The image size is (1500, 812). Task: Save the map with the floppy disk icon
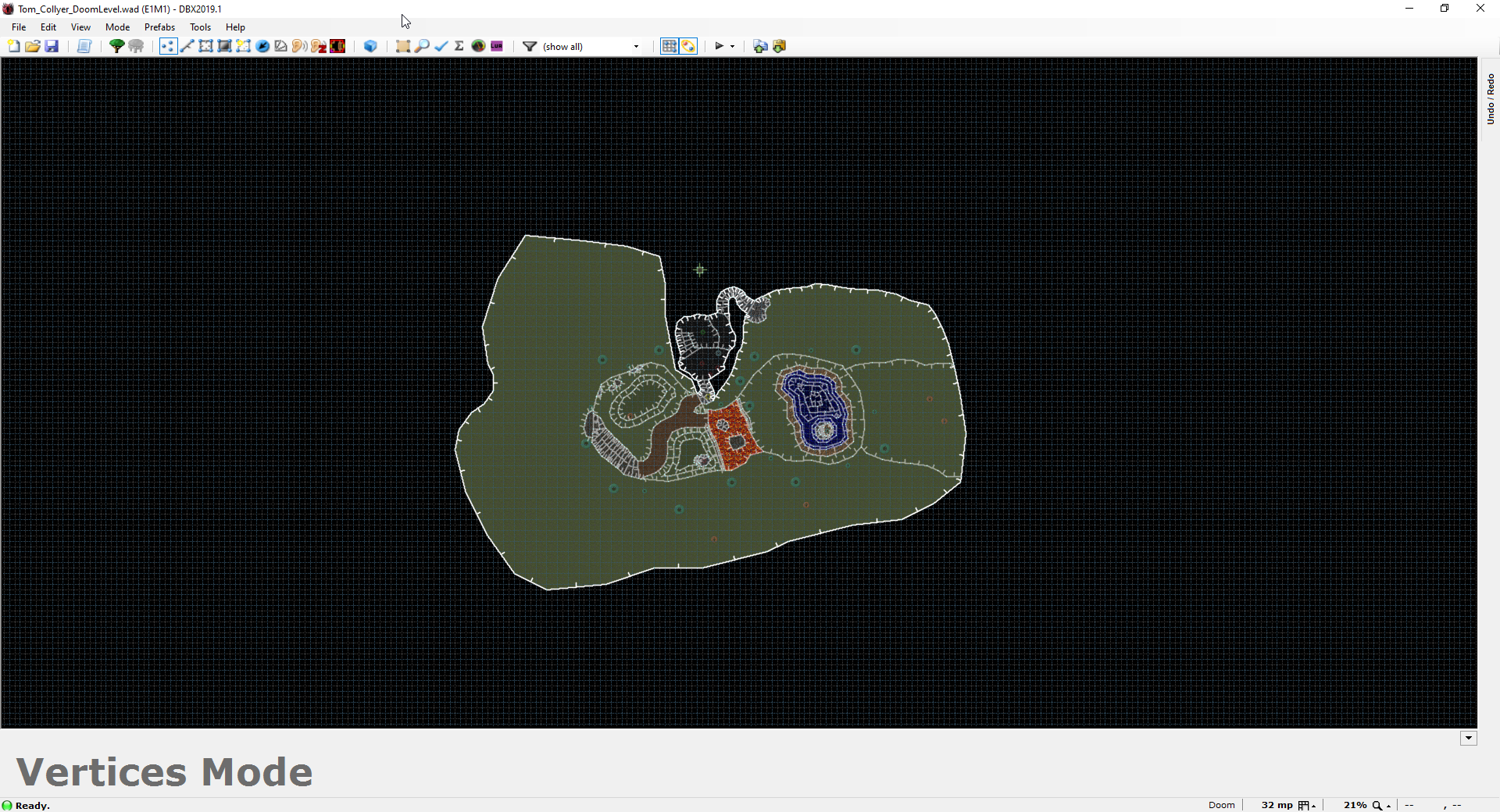point(52,46)
